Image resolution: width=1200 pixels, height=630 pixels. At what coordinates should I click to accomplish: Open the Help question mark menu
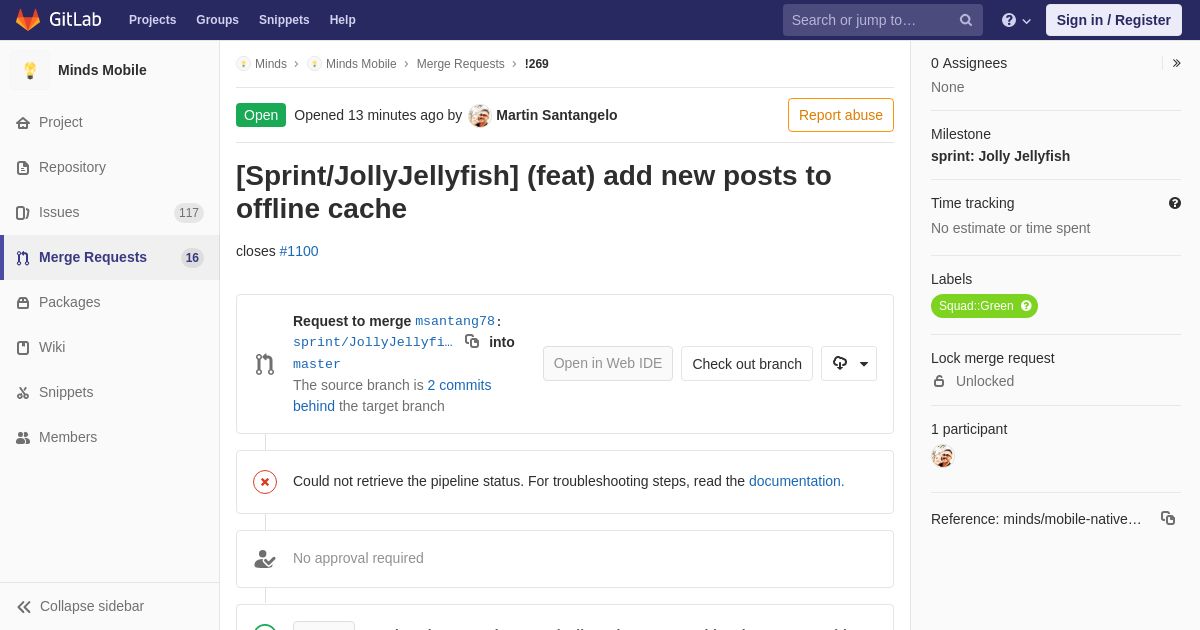click(1016, 20)
